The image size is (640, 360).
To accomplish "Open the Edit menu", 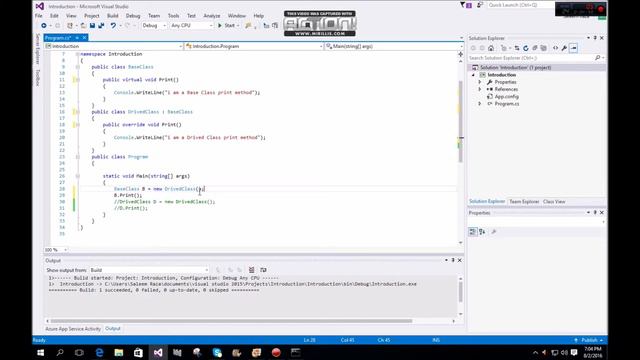I will point(54,16).
